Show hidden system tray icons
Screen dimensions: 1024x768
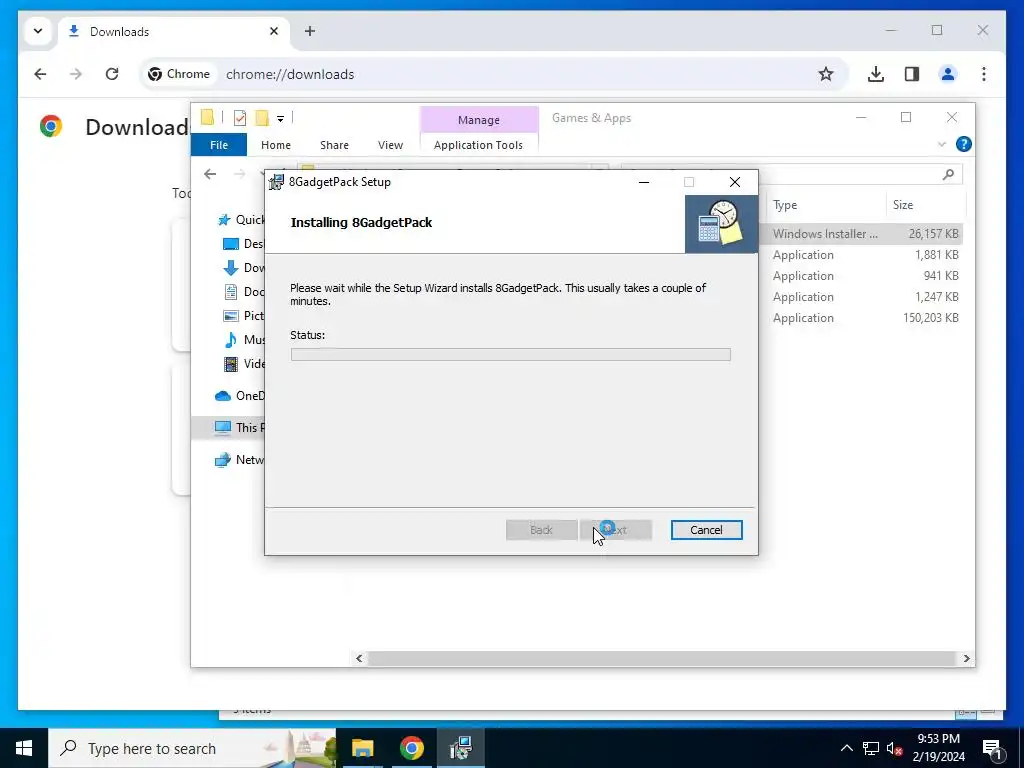click(x=846, y=748)
